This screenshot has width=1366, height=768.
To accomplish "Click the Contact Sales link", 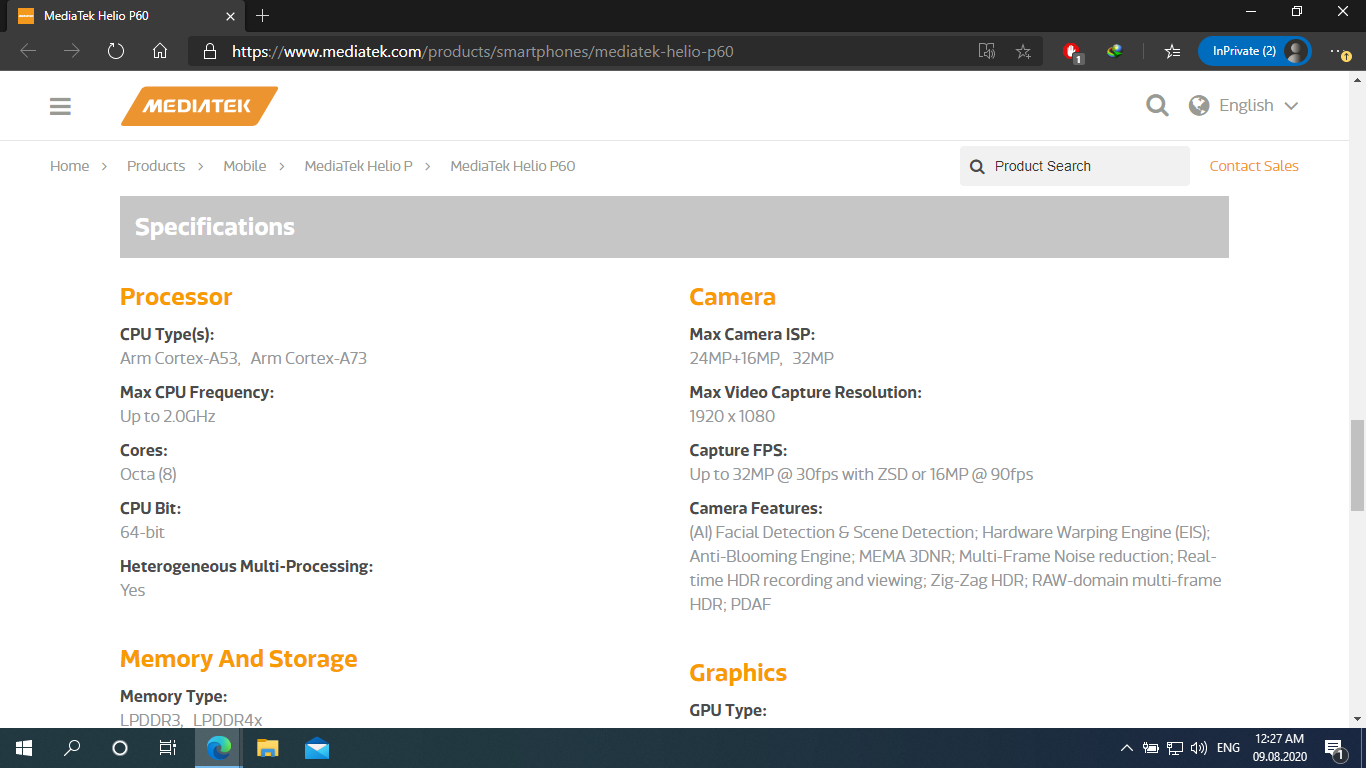I will [x=1253, y=166].
